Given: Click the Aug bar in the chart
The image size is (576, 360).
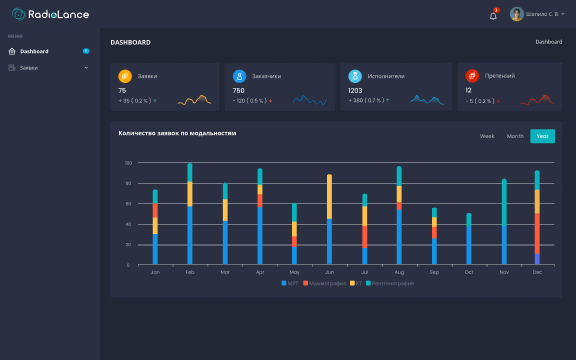Looking at the screenshot, I should [x=399, y=215].
